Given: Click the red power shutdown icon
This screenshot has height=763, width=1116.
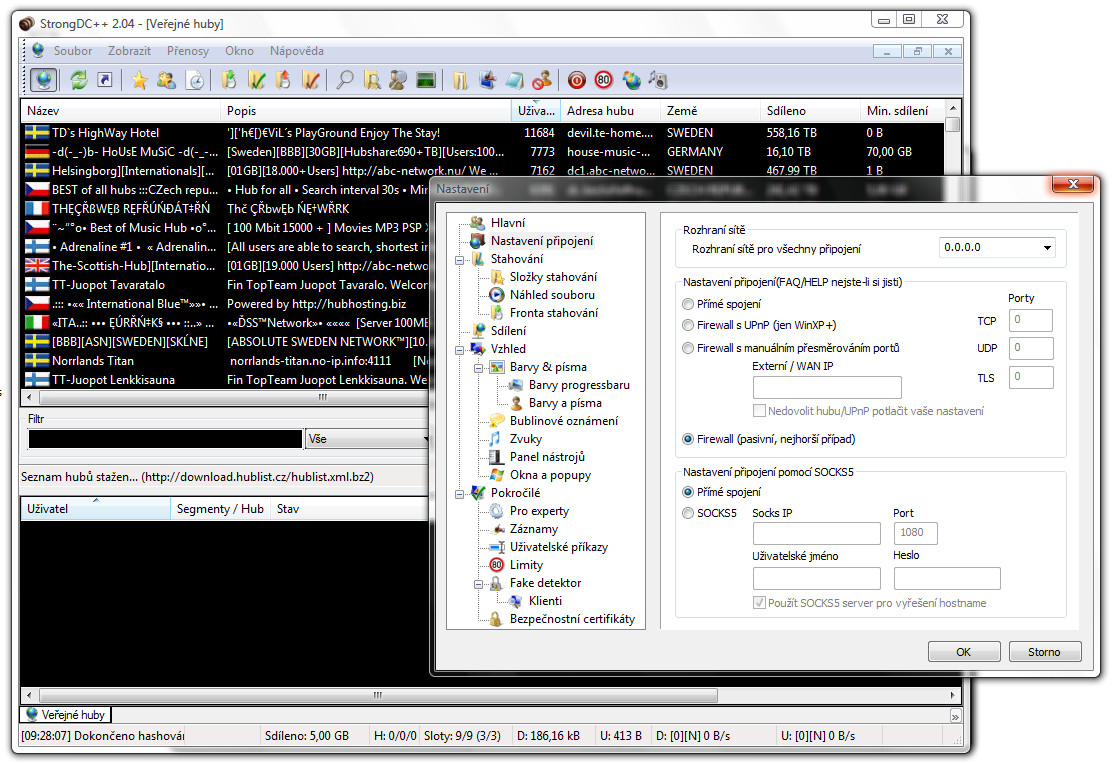Looking at the screenshot, I should pyautogui.click(x=577, y=80).
